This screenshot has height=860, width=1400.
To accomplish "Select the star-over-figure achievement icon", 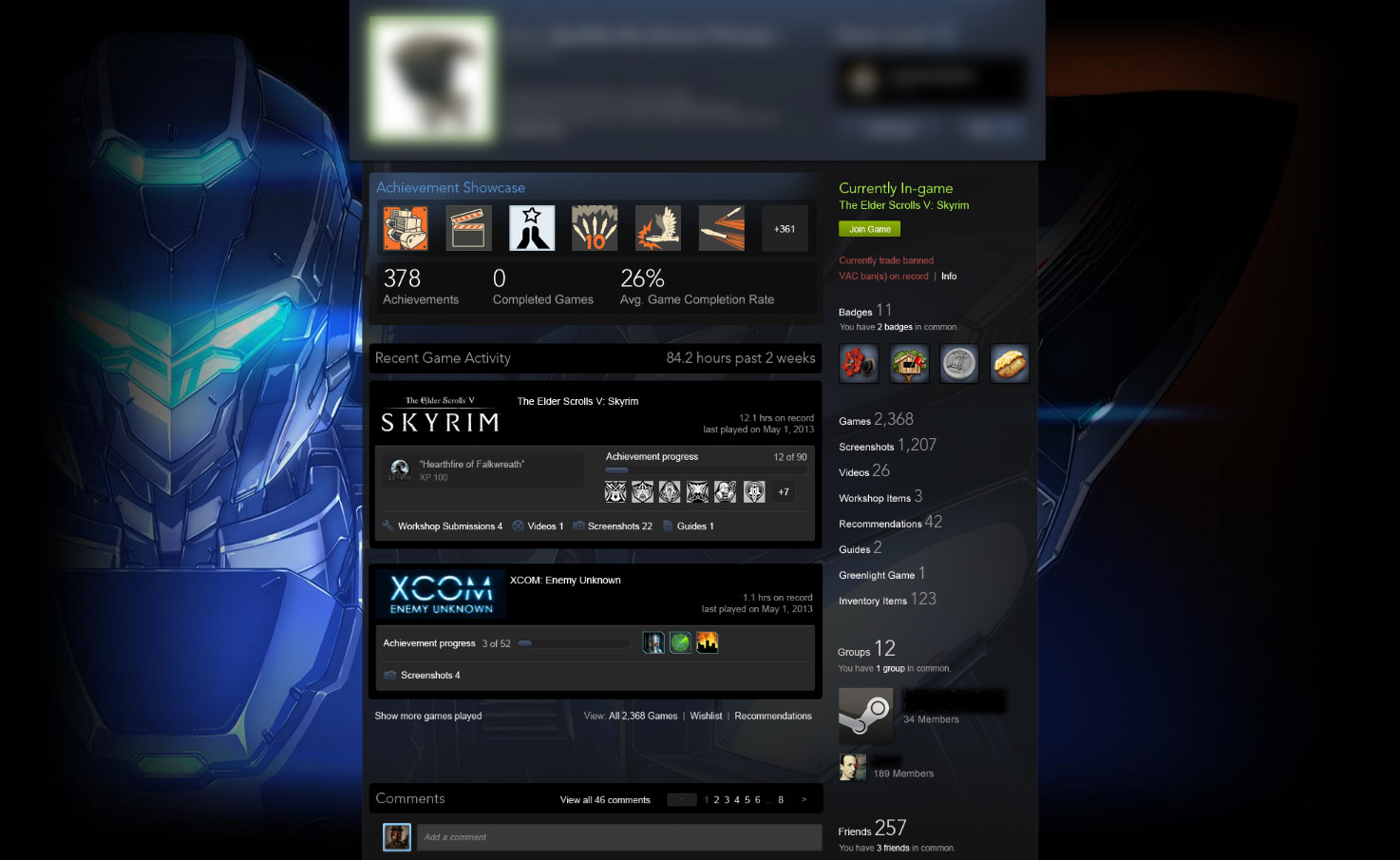I will (532, 228).
